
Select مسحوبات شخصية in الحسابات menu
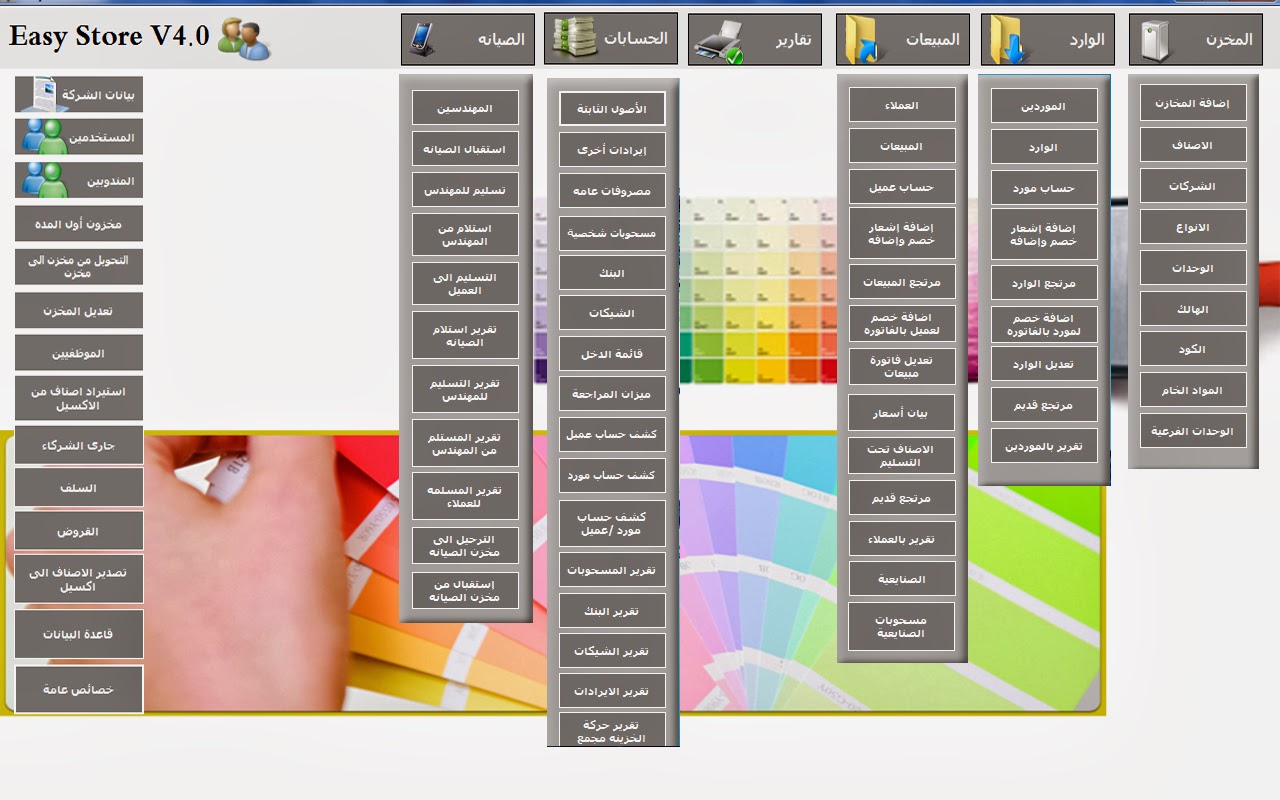coord(612,232)
